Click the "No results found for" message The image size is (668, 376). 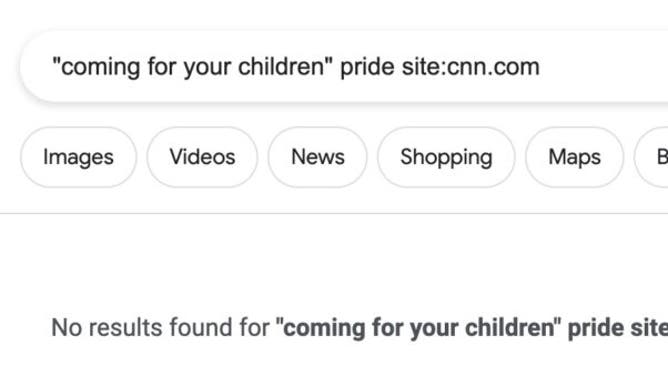pyautogui.click(x=160, y=327)
